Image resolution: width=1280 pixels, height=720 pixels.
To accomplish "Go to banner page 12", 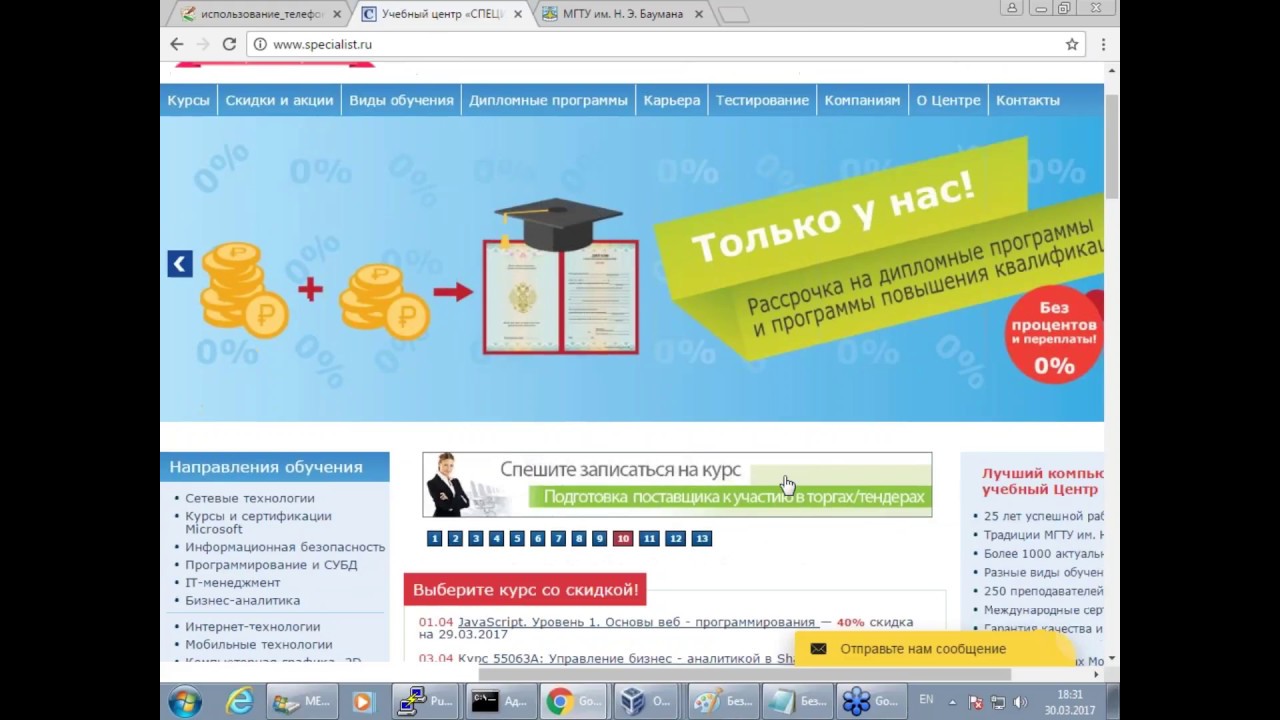I will (x=676, y=538).
